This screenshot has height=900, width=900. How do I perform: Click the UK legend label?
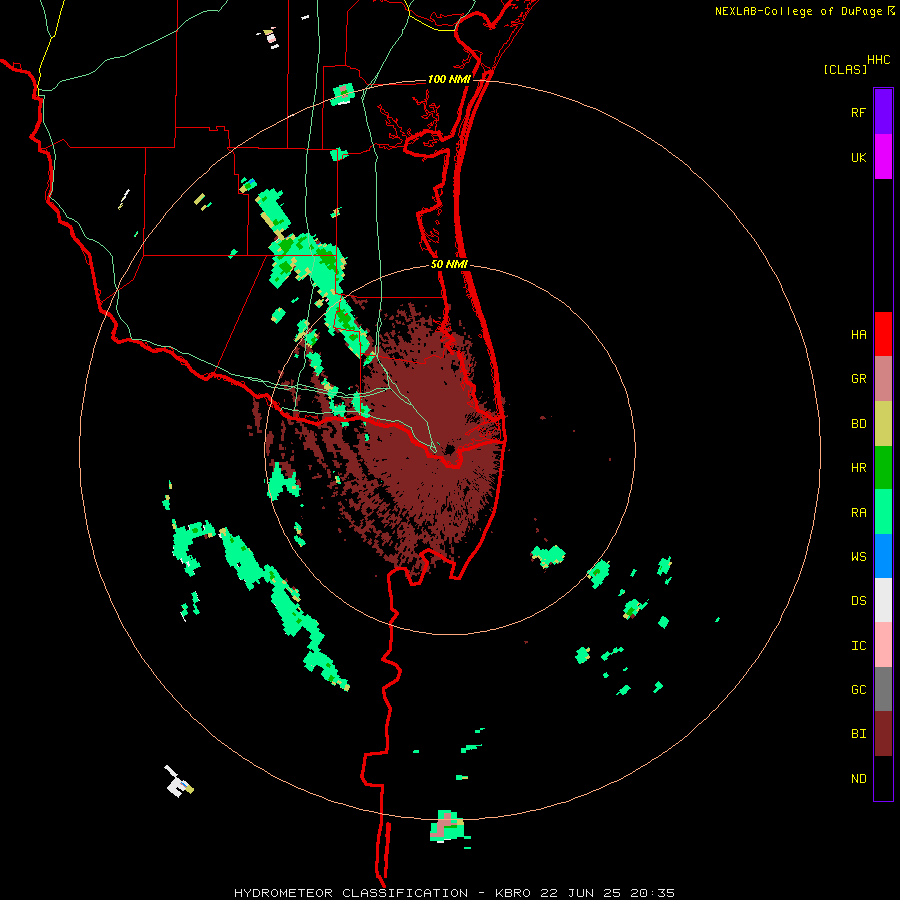click(858, 158)
